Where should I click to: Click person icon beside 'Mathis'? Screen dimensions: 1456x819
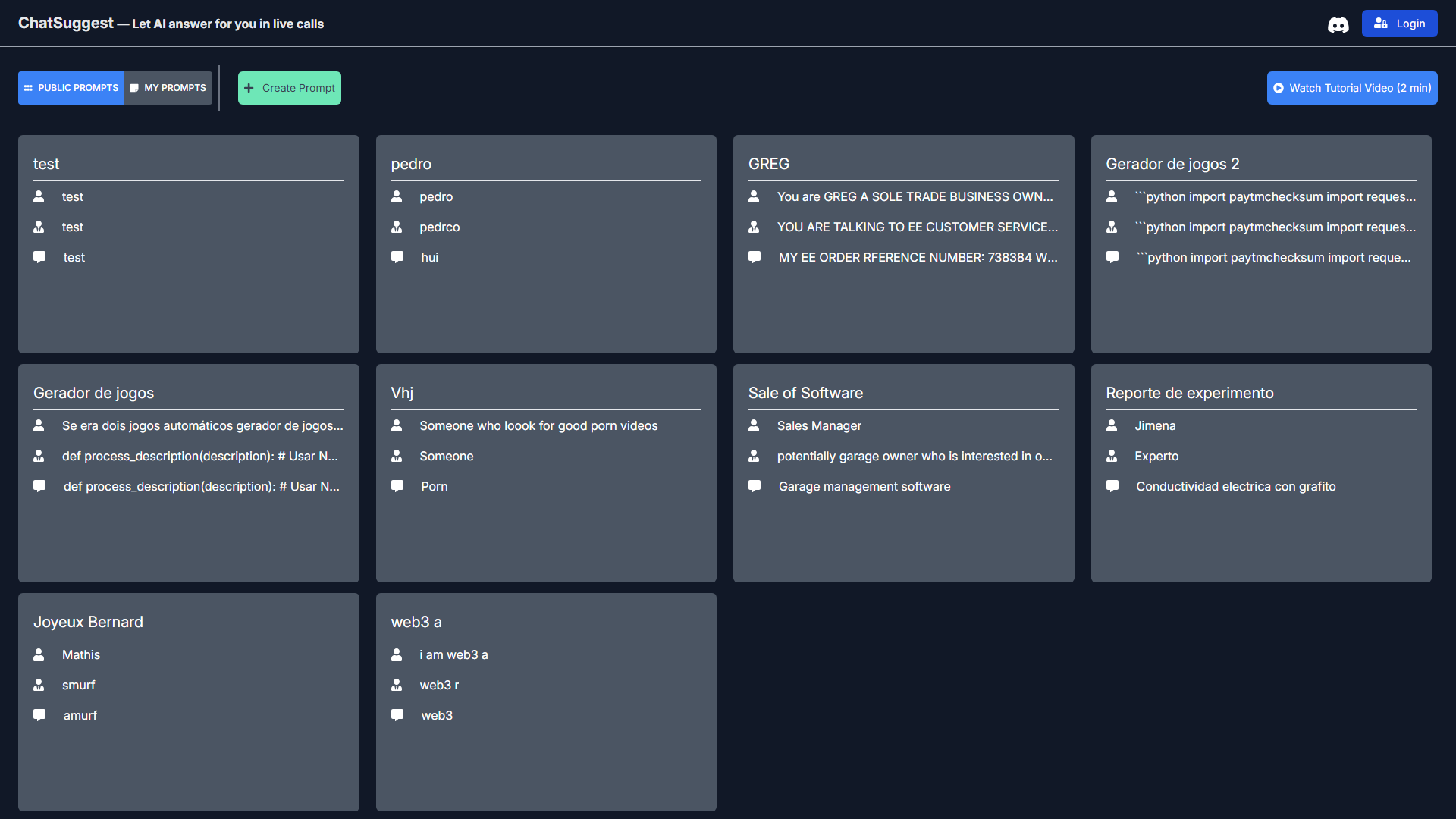click(39, 654)
